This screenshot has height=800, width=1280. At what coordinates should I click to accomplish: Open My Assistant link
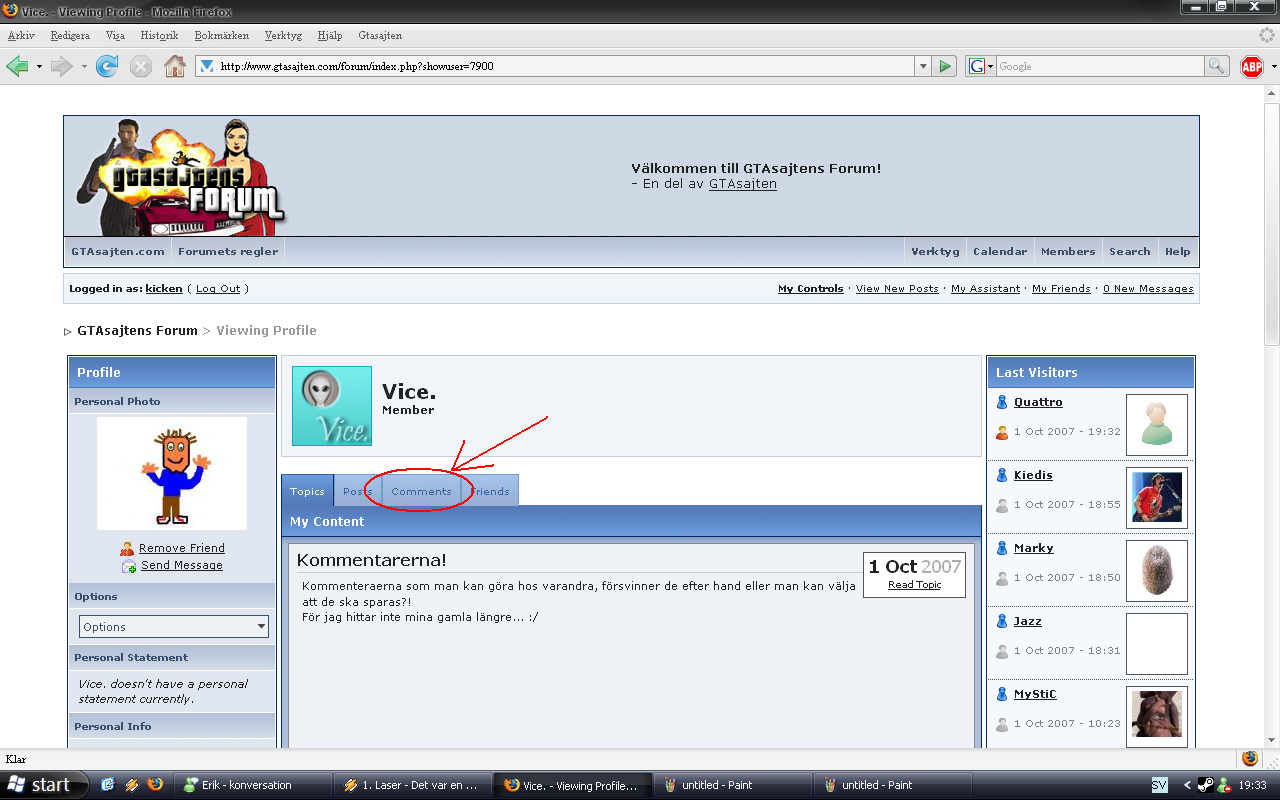point(986,289)
